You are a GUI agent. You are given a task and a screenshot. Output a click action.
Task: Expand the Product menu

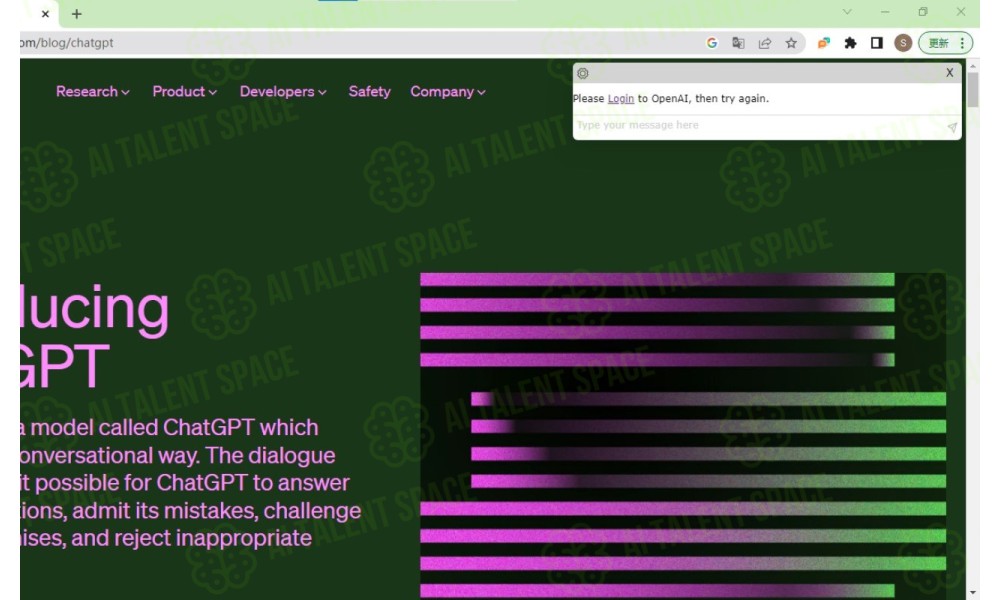184,92
